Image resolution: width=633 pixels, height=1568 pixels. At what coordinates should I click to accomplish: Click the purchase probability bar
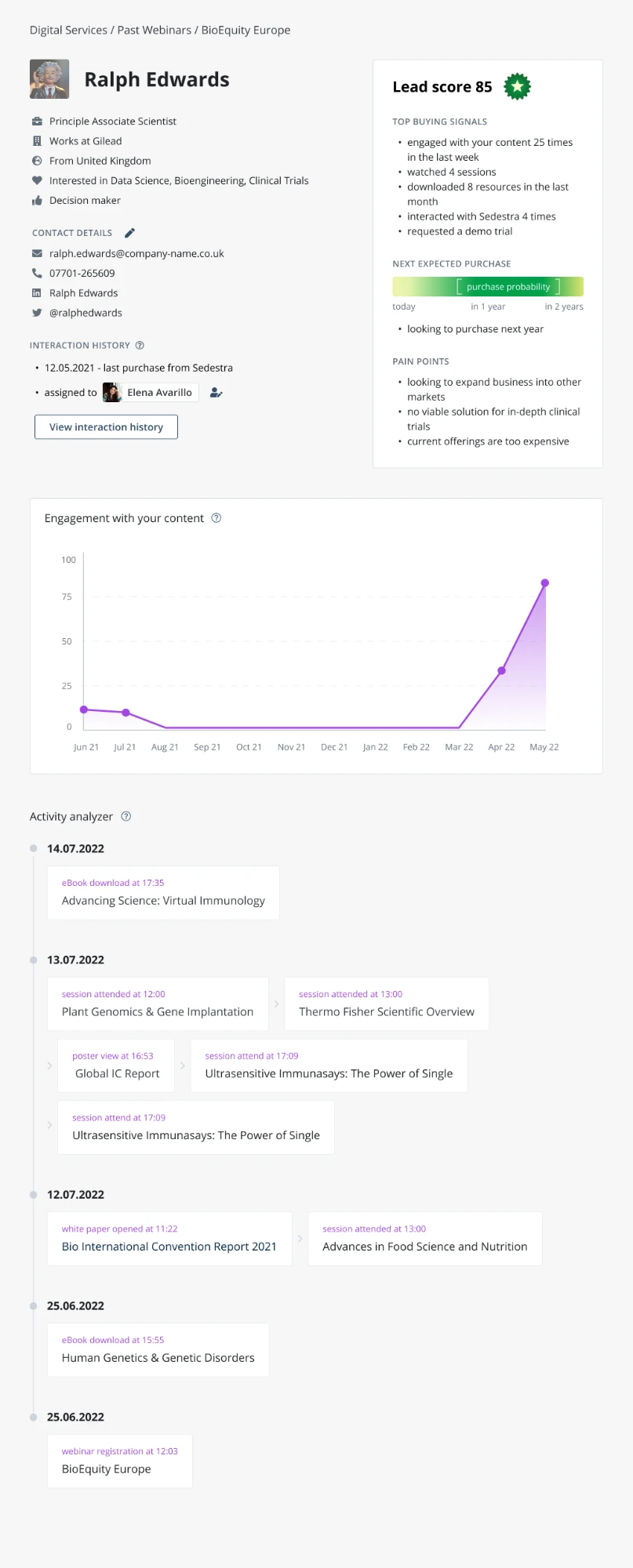click(x=488, y=286)
